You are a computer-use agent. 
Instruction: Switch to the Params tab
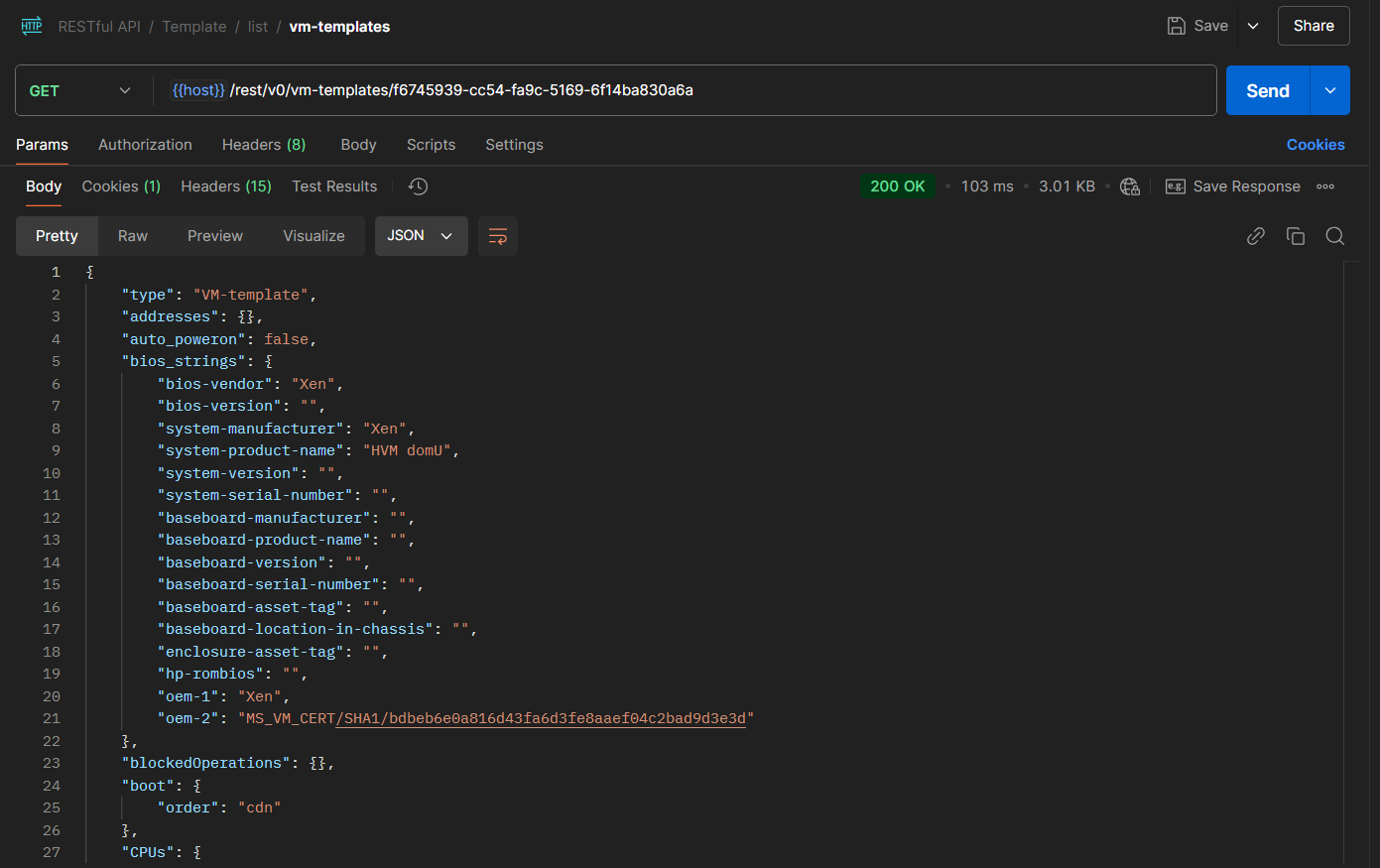pyautogui.click(x=42, y=145)
